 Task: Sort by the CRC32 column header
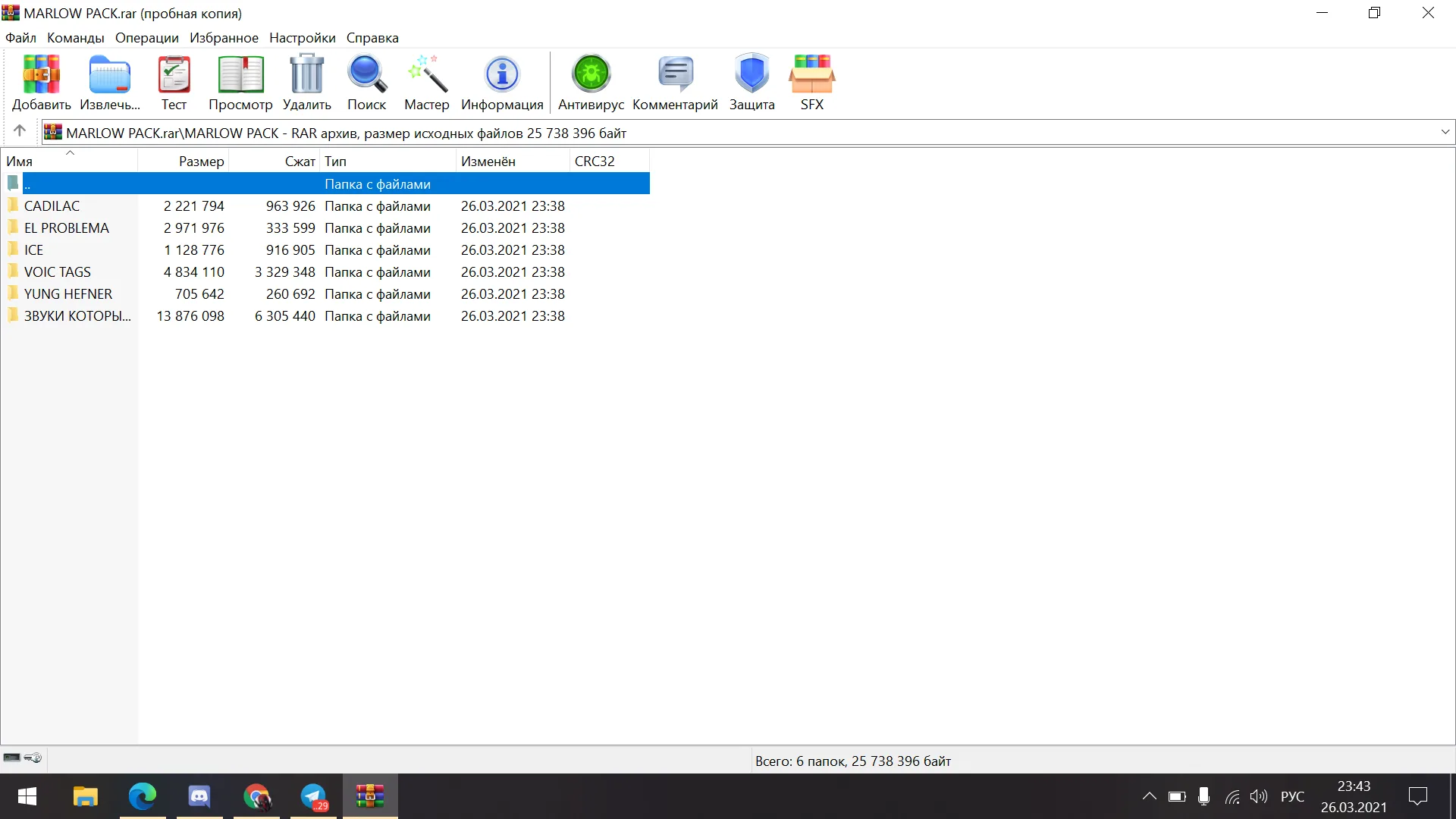point(610,161)
